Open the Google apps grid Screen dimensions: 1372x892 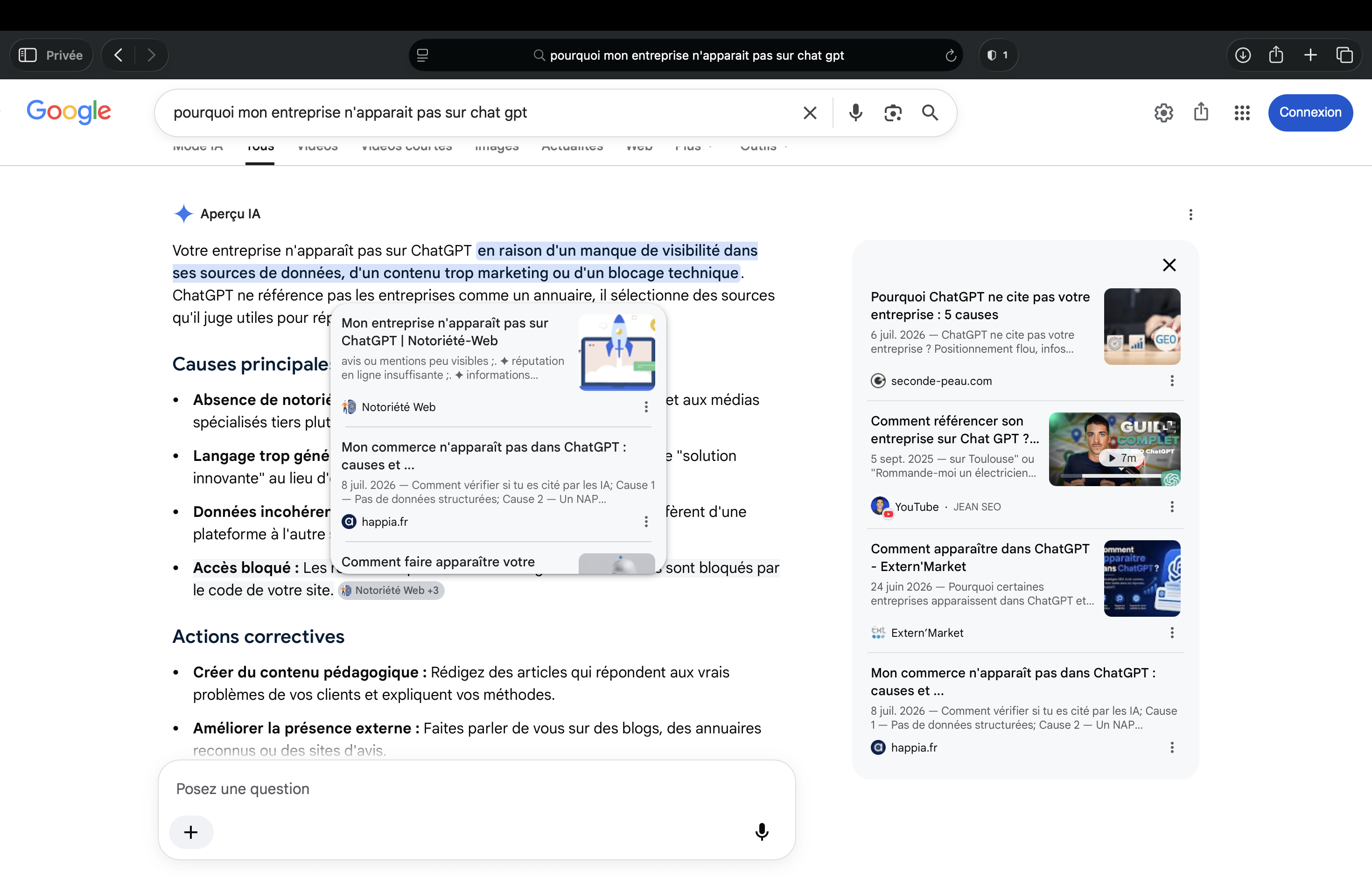1242,113
